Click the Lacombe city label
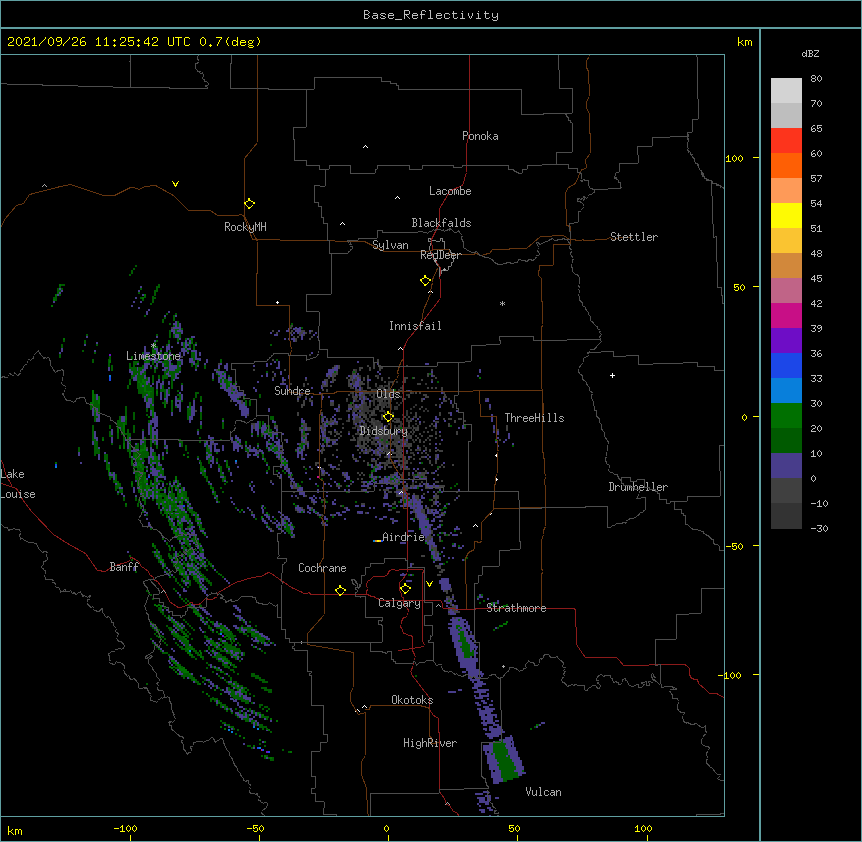Image resolution: width=862 pixels, height=842 pixels. 450,191
